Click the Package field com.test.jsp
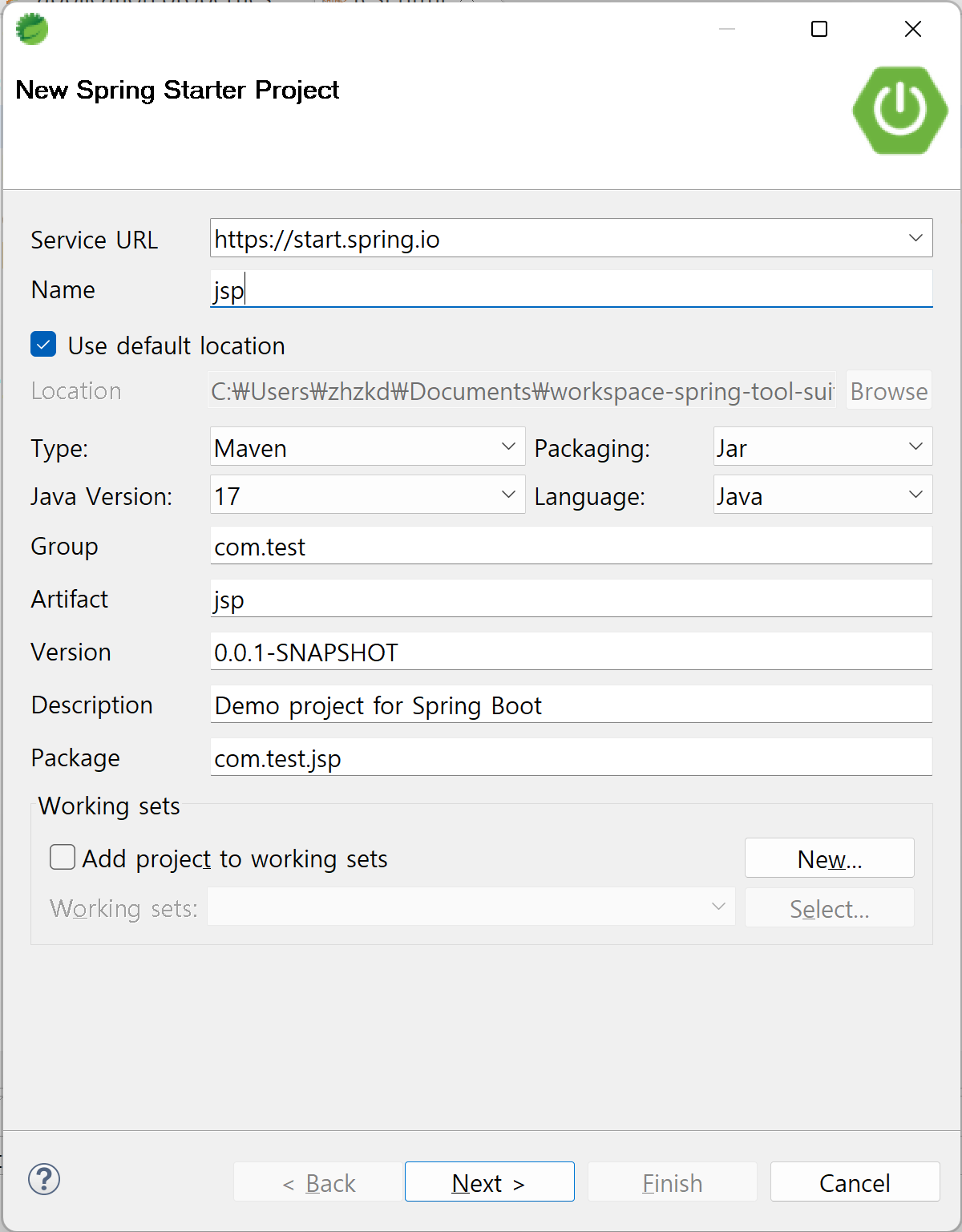Image resolution: width=962 pixels, height=1232 pixels. [572, 757]
